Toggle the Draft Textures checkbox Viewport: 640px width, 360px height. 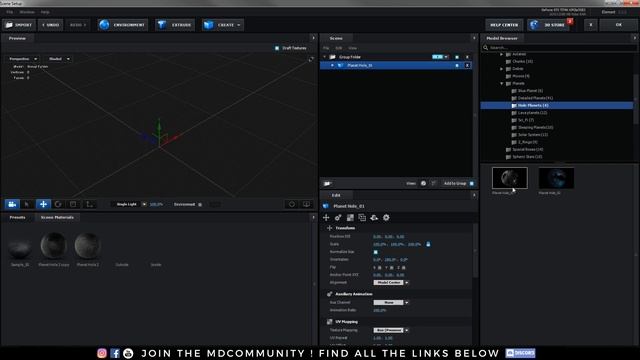click(277, 48)
